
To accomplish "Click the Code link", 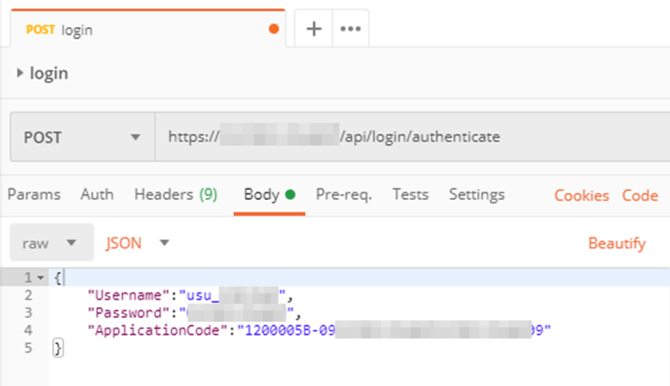I will pos(640,196).
